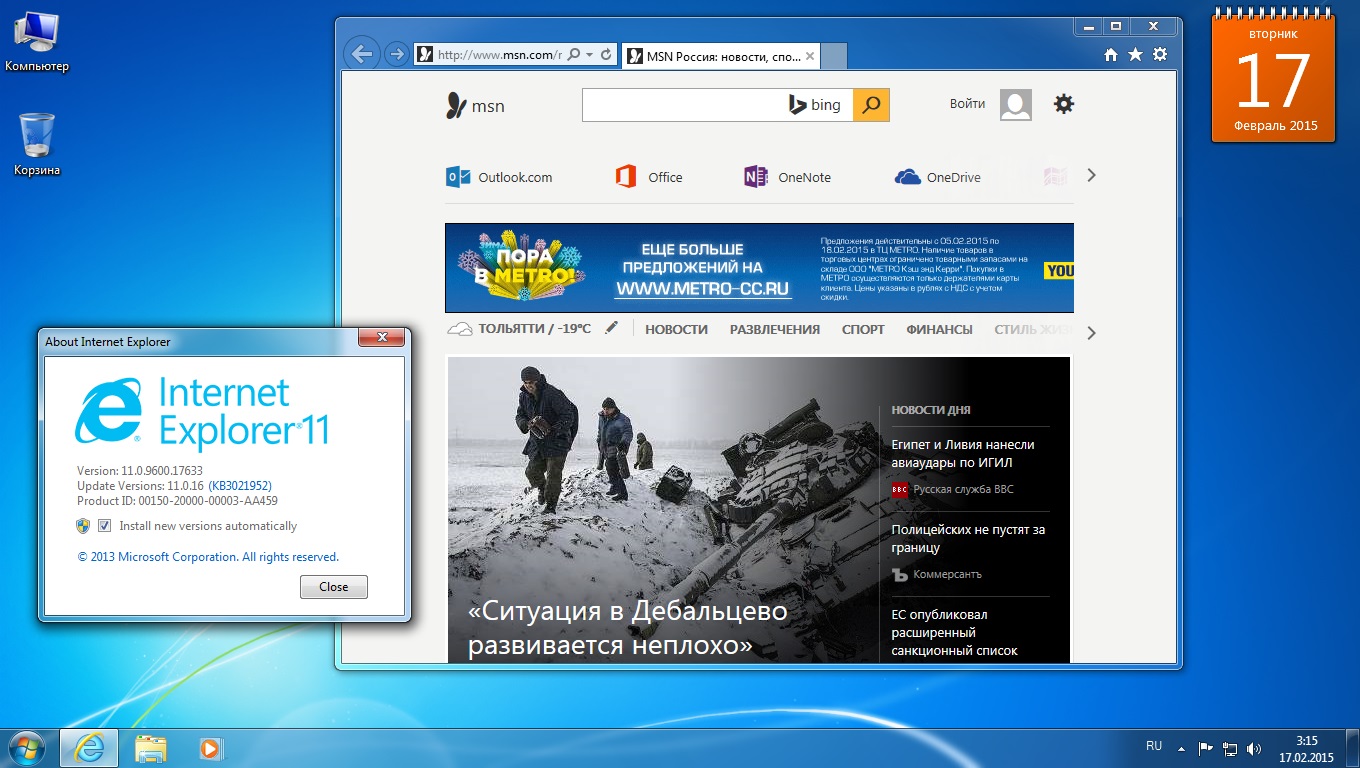This screenshot has height=768, width=1360.
Task: Open Windows Explorer from taskbar
Action: point(151,748)
